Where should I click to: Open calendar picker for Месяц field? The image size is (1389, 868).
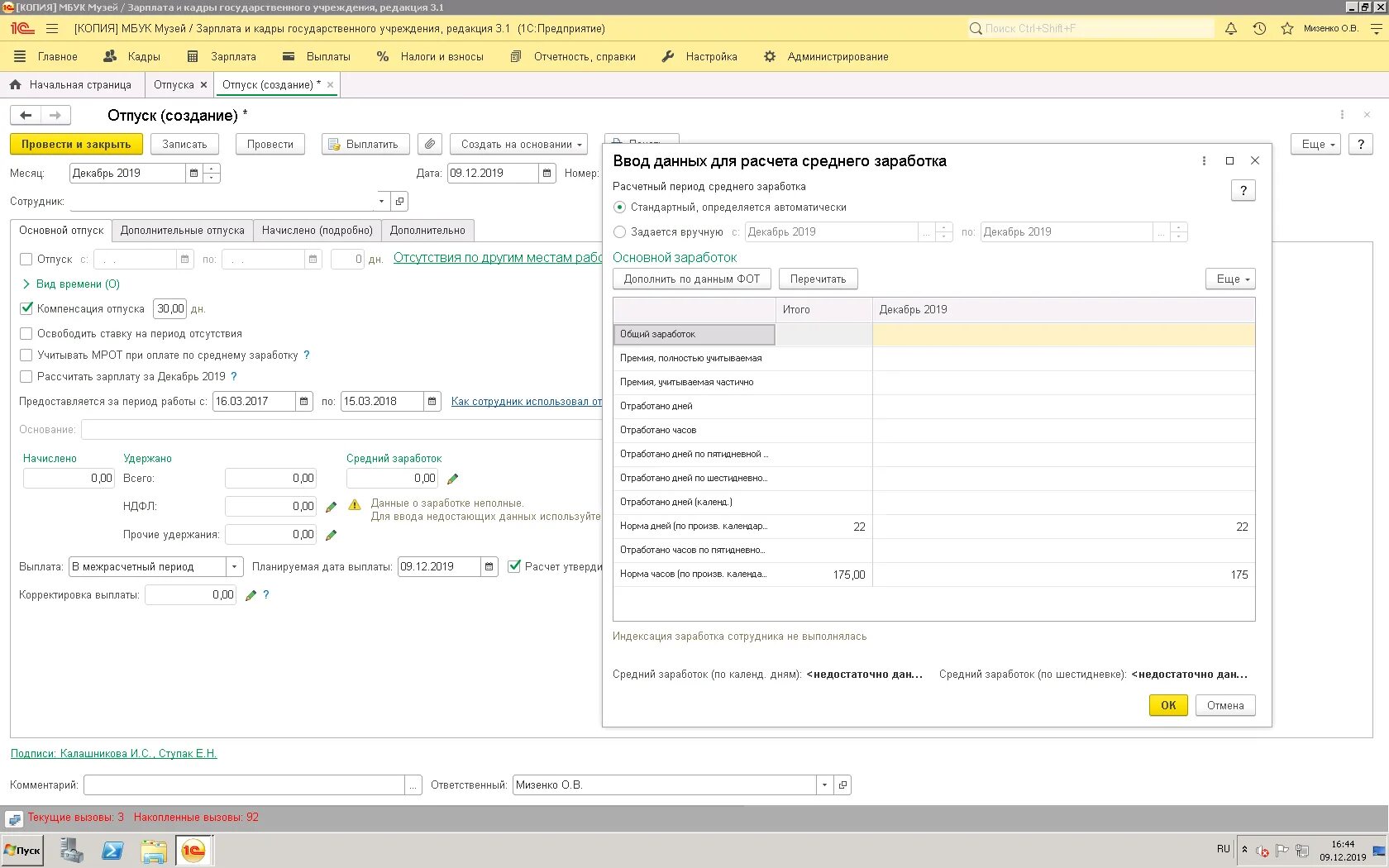(x=194, y=173)
